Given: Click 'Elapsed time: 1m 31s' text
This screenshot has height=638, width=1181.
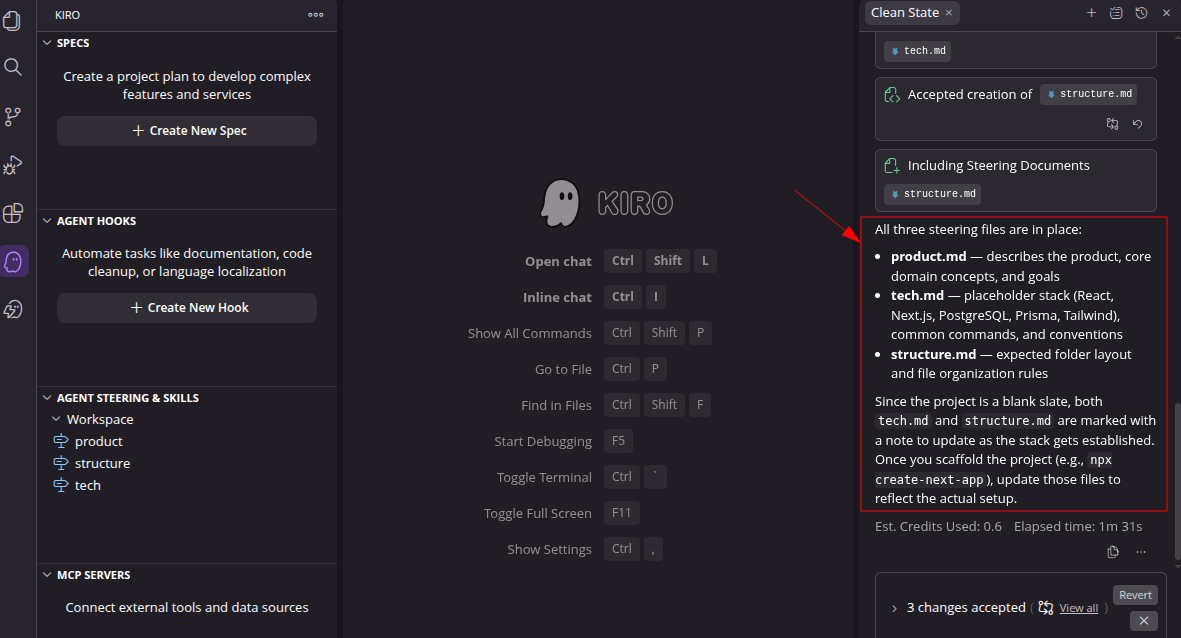Looking at the screenshot, I should pyautogui.click(x=1078, y=527).
